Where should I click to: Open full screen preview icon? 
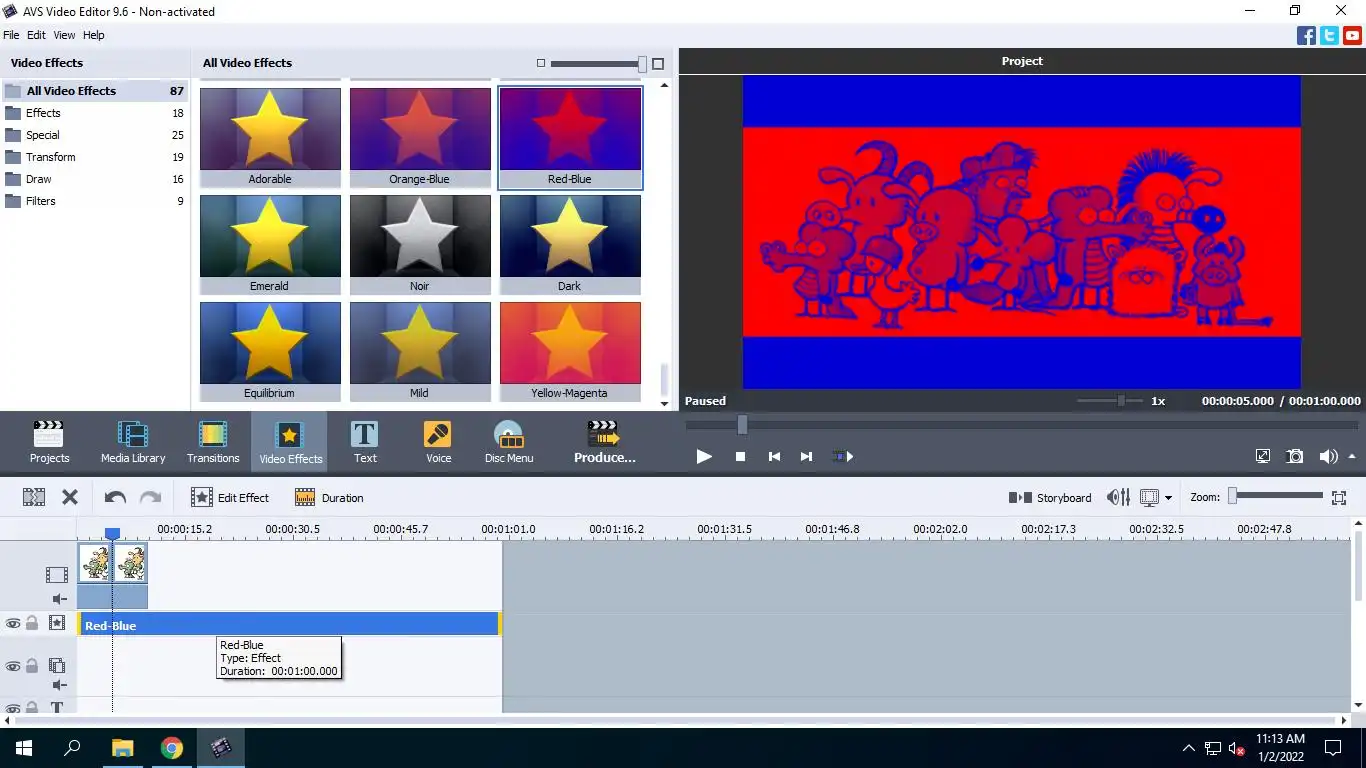1263,456
